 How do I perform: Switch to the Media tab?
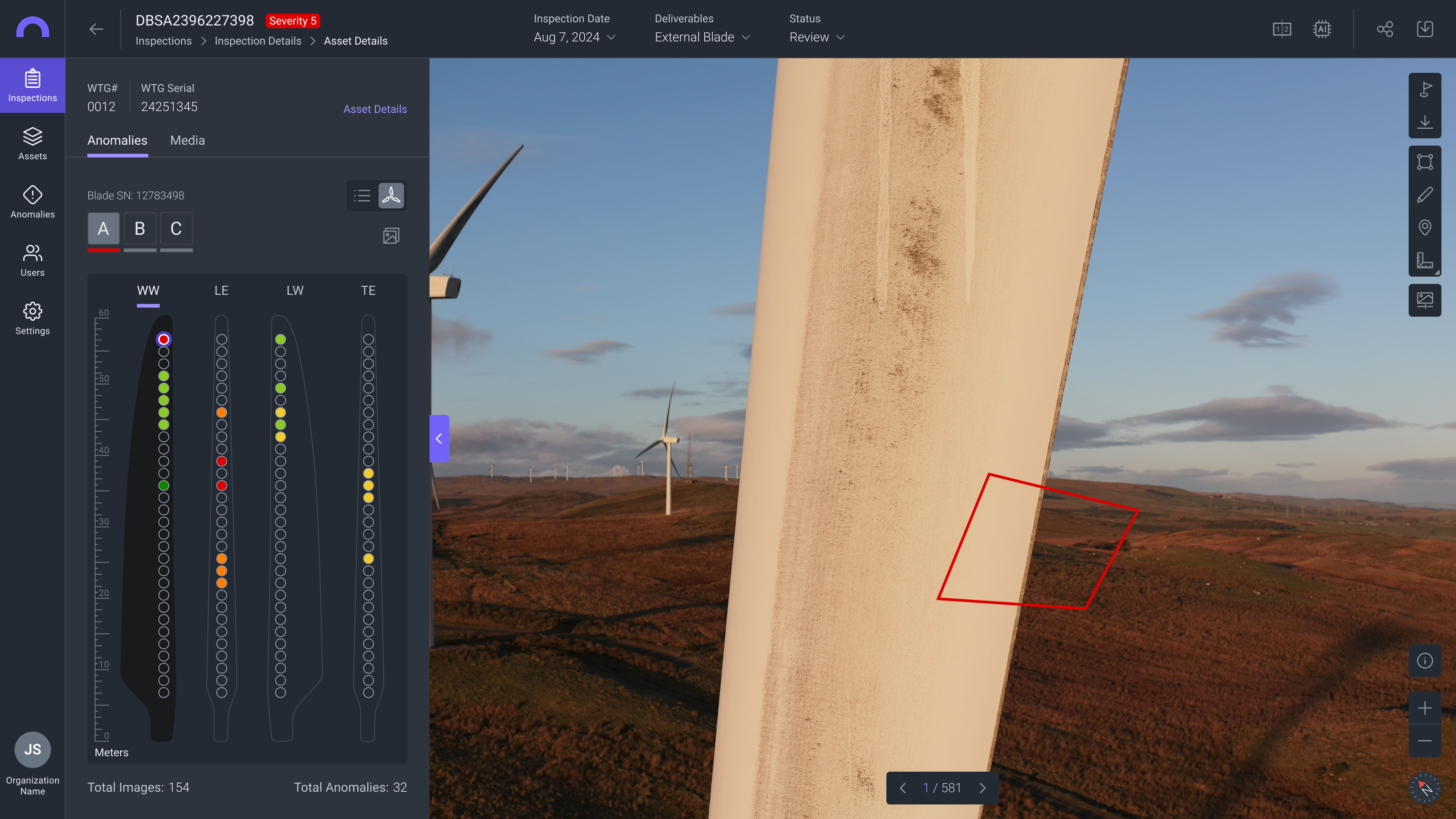(x=187, y=140)
